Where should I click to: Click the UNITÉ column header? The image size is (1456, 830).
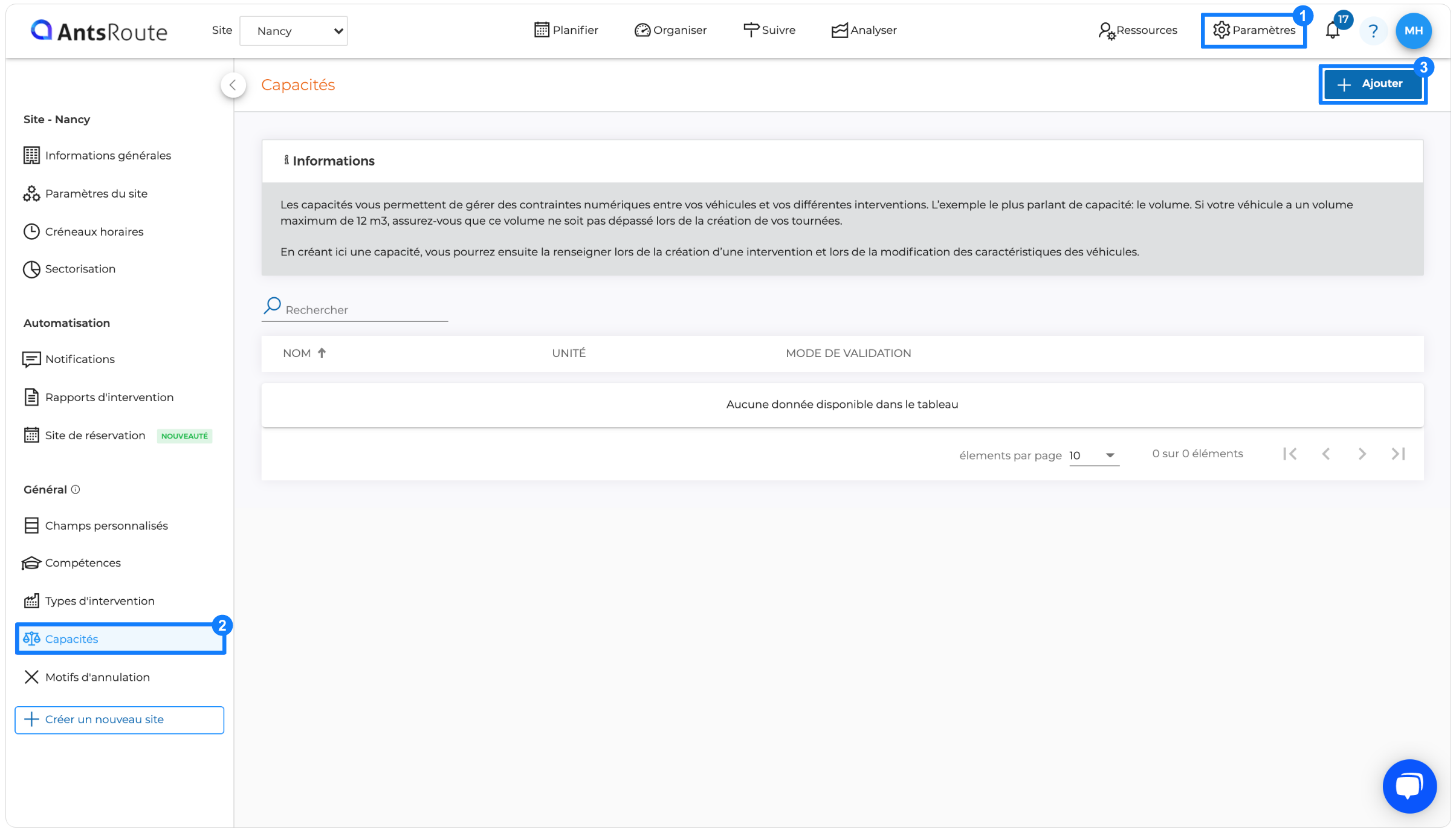point(569,353)
